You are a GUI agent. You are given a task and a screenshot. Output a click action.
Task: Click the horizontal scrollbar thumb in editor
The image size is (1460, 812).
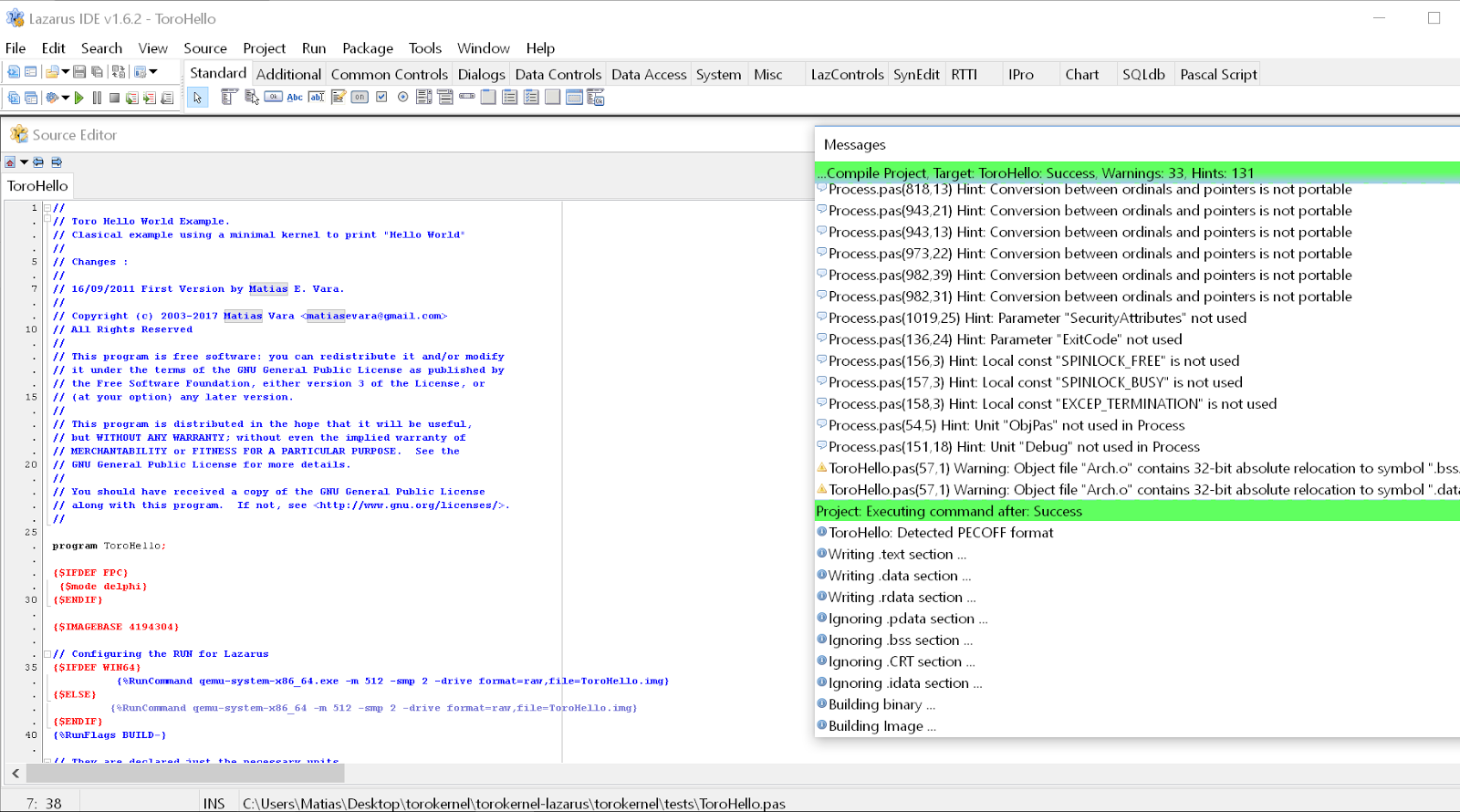[185, 774]
